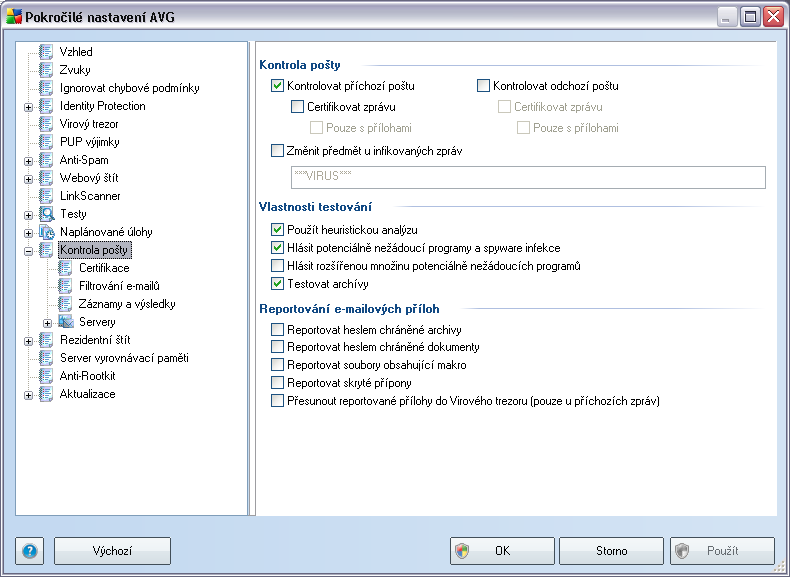Screen dimensions: 790x577
Task: Open Filtrování e-mailů settings
Action: (119, 286)
